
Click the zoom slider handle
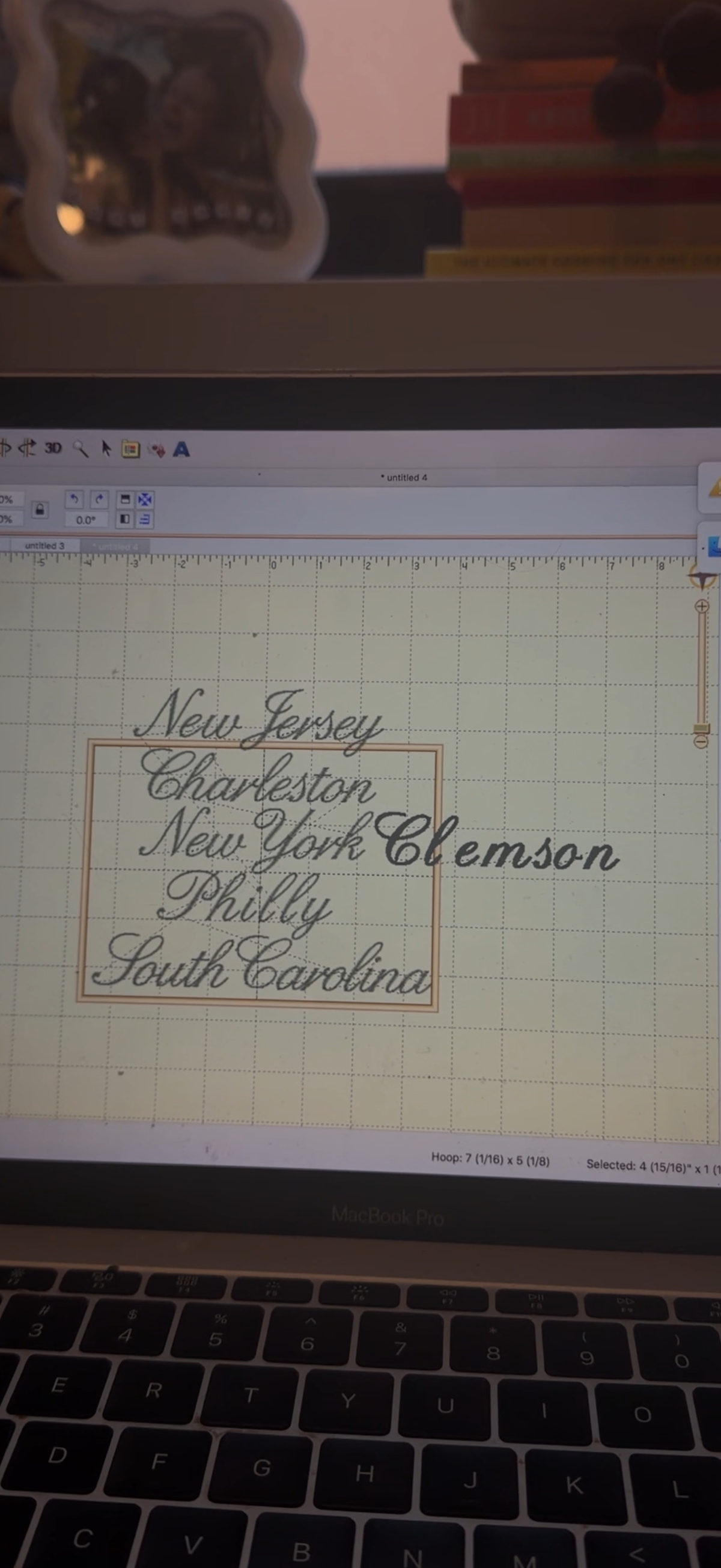coord(701,728)
